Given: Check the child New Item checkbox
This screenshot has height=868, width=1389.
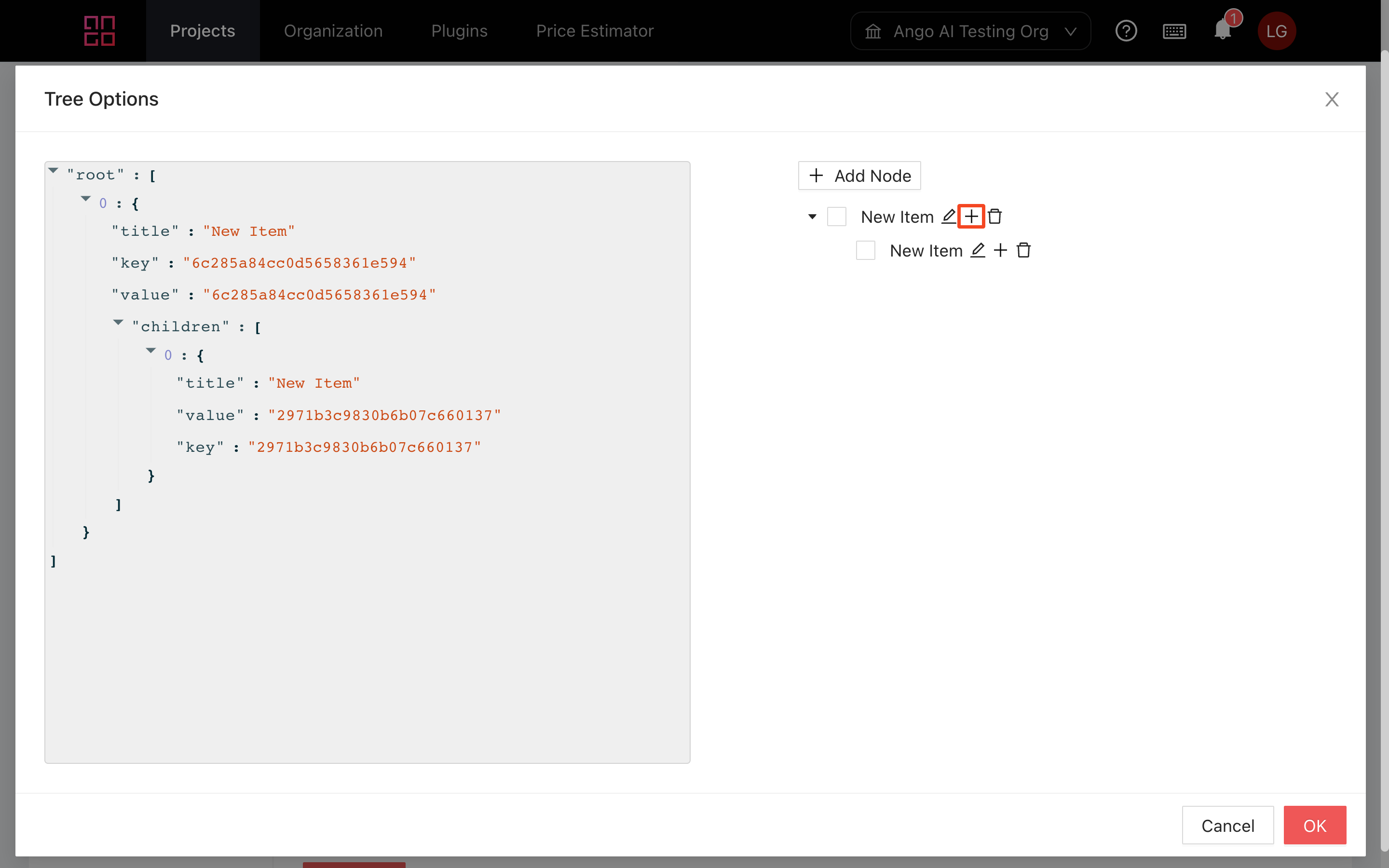Looking at the screenshot, I should pyautogui.click(x=865, y=251).
